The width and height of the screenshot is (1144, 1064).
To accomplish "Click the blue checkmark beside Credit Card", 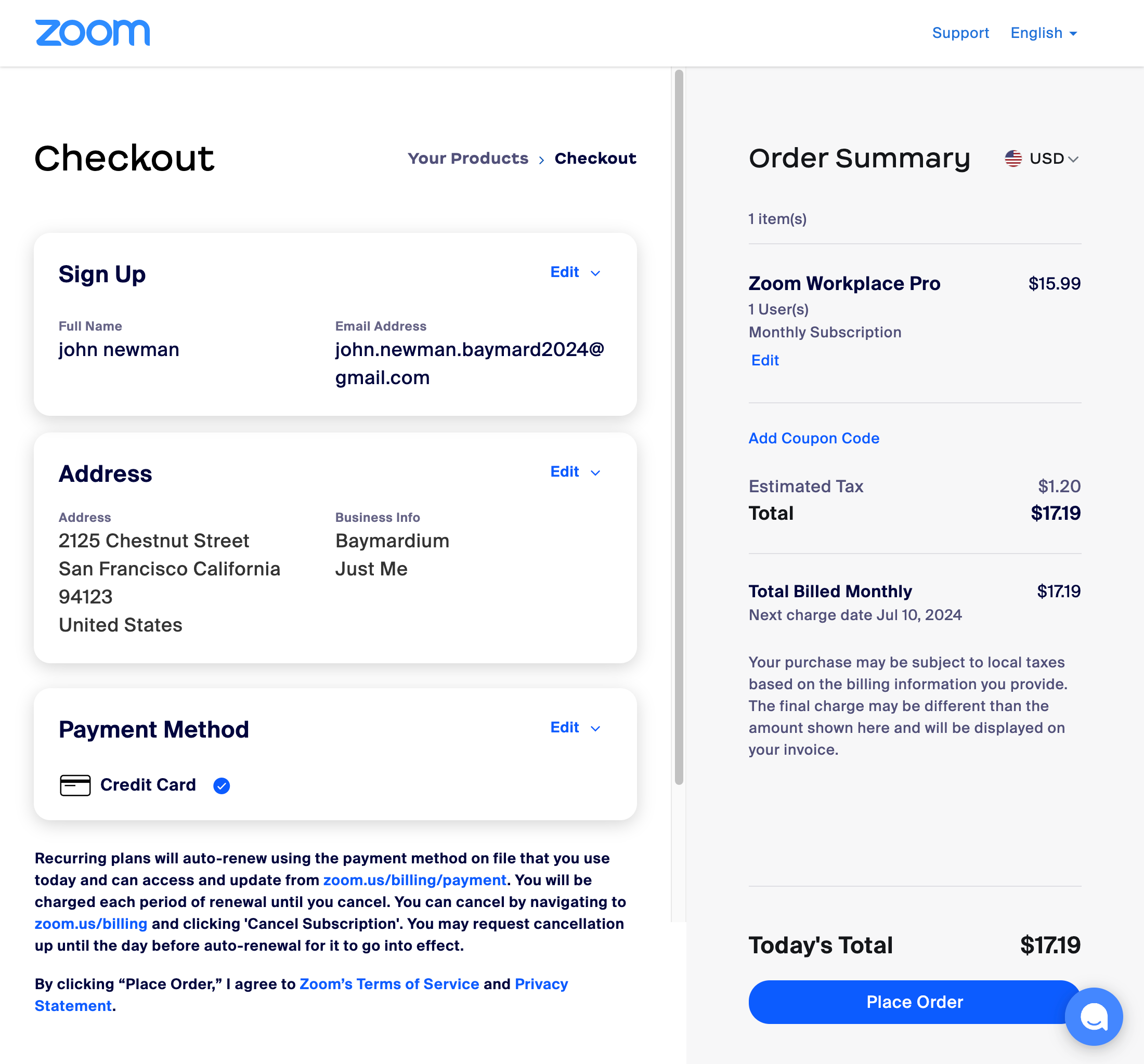I will (x=222, y=785).
